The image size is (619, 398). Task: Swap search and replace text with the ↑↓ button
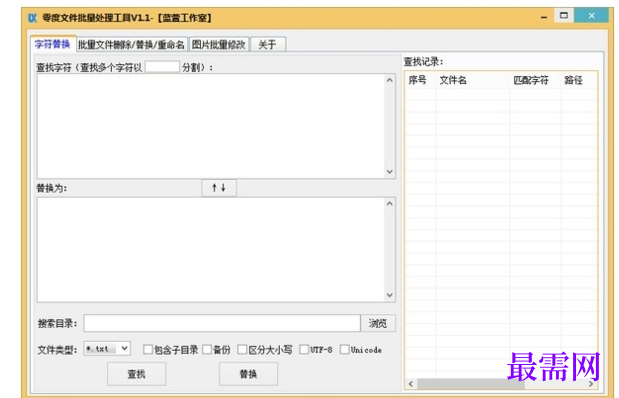pyautogui.click(x=219, y=188)
